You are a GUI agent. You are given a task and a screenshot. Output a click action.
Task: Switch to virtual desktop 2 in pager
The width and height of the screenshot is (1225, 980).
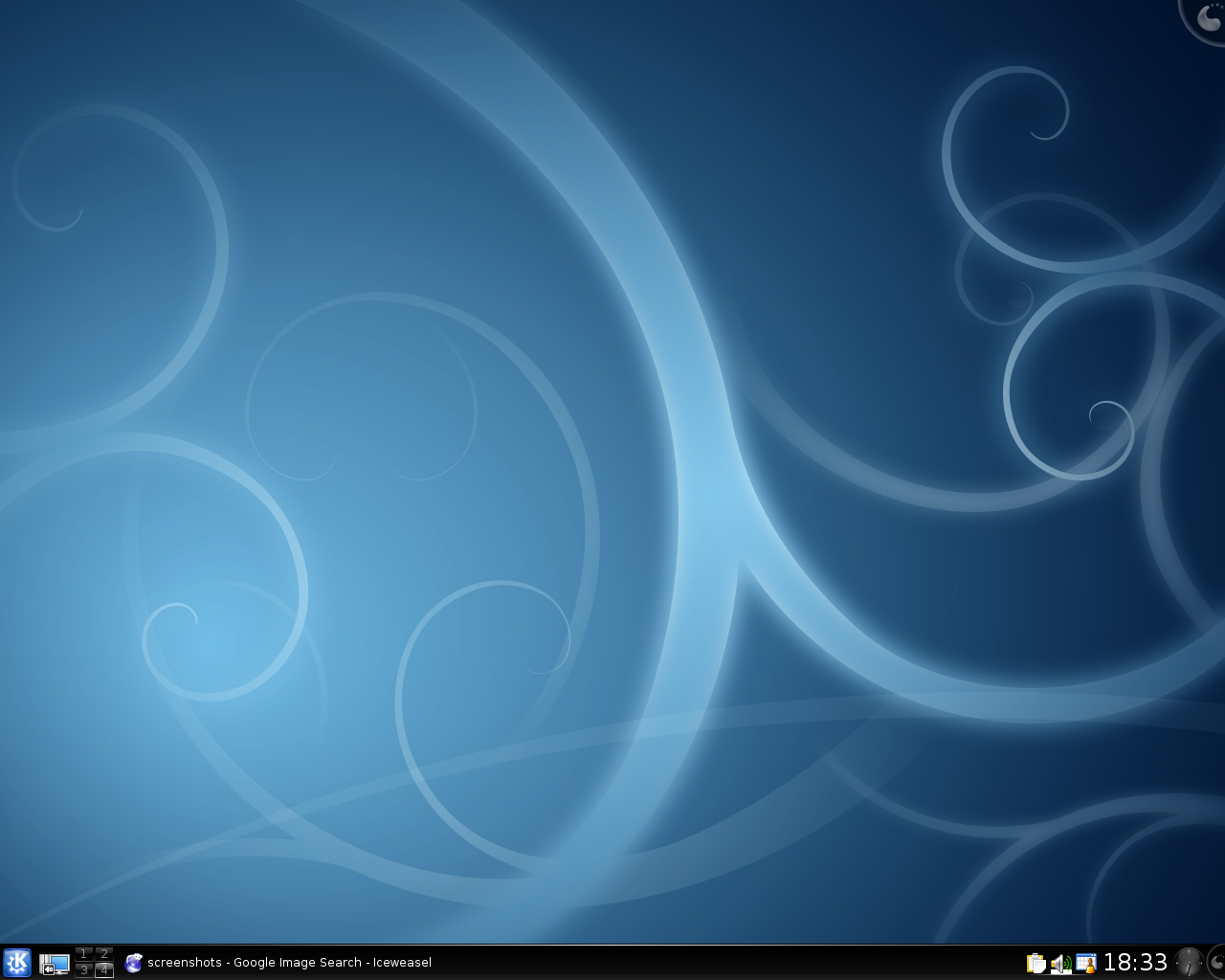click(104, 954)
